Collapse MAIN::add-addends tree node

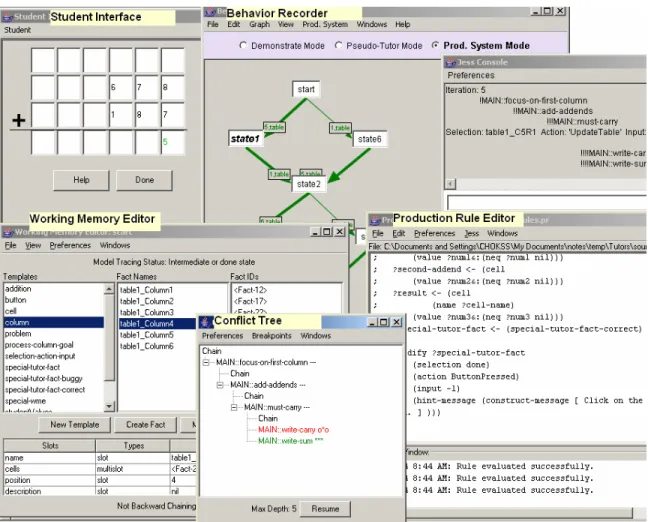coord(220,385)
